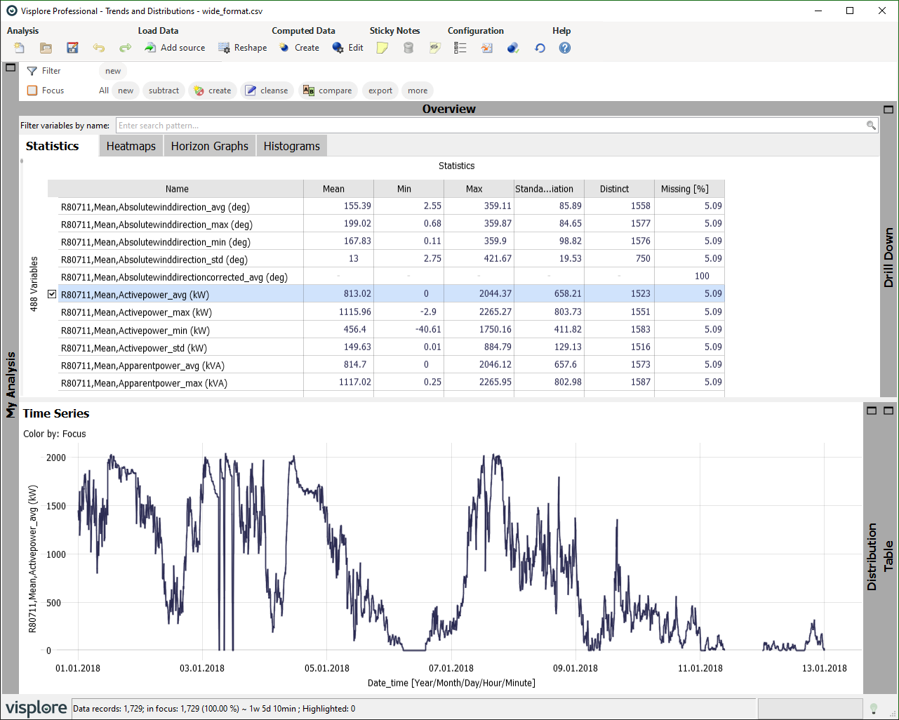Viewport: 899px width, 720px height.
Task: Click the new analysis file icon
Action: point(19,48)
